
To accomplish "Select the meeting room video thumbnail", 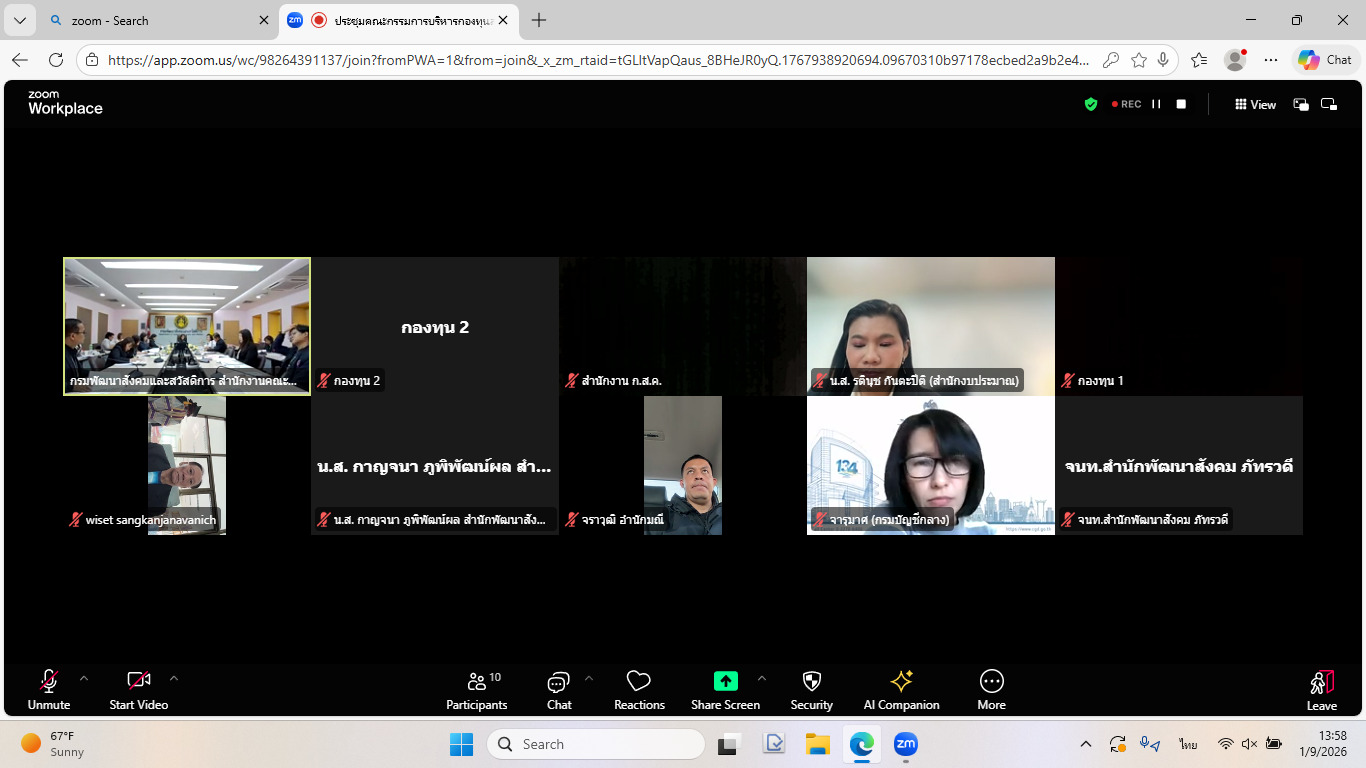I will 187,326.
